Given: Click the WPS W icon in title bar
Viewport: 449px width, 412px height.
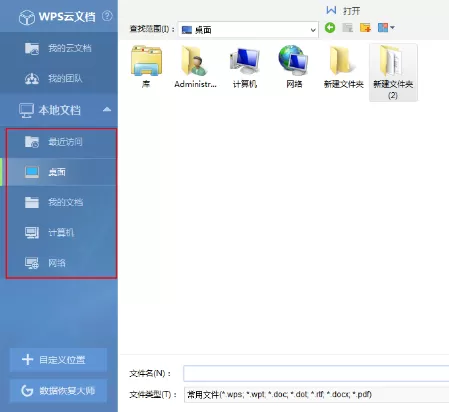Looking at the screenshot, I should click(331, 10).
